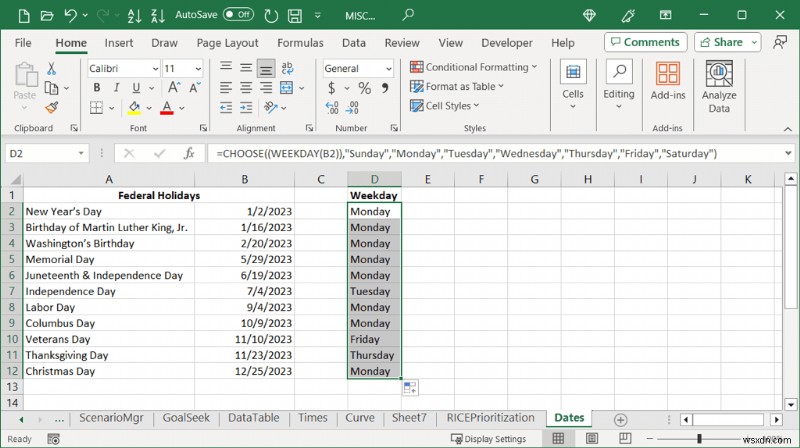The height and width of the screenshot is (448, 800).
Task: Open the Insert ribbon tab
Action: click(x=118, y=43)
